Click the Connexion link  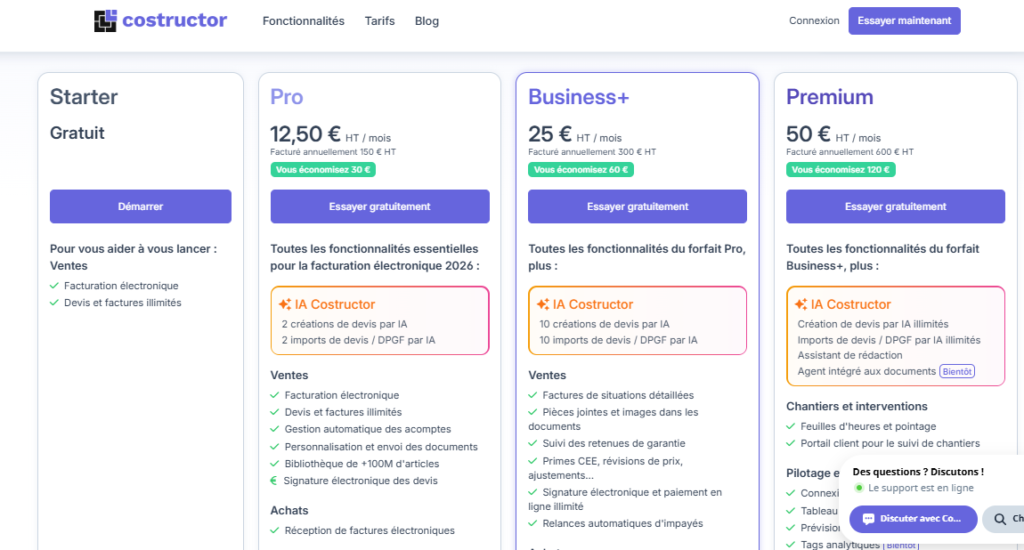[814, 21]
